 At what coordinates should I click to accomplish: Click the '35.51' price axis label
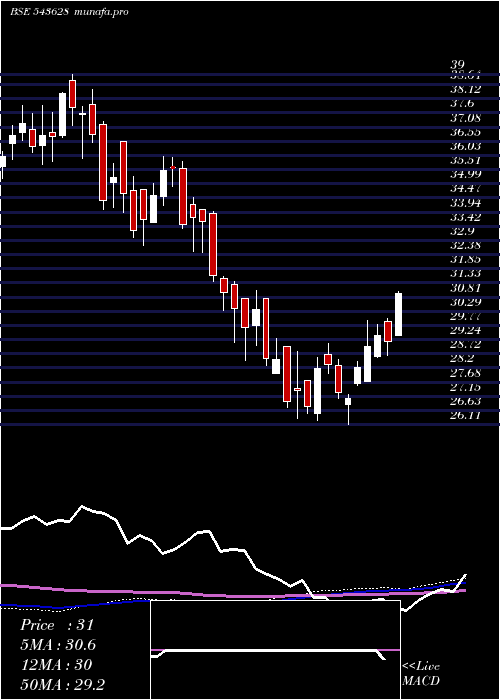tap(466, 161)
